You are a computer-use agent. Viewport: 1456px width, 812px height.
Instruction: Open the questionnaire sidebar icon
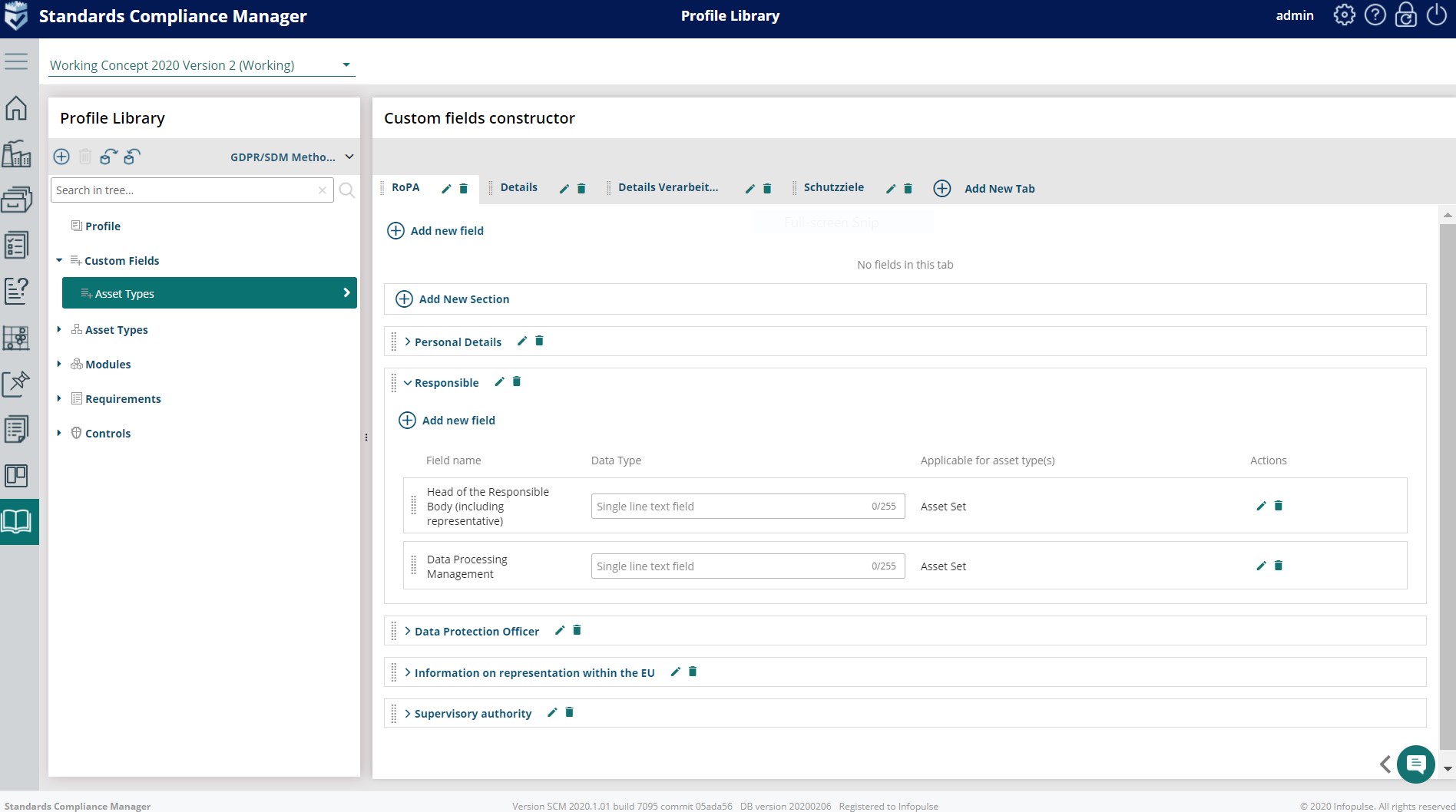pyautogui.click(x=16, y=291)
